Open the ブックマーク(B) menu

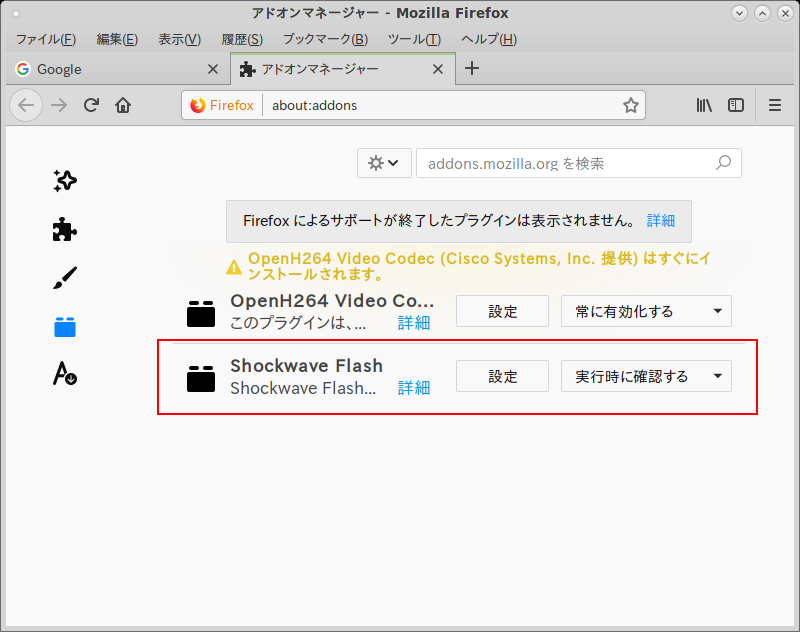point(326,39)
